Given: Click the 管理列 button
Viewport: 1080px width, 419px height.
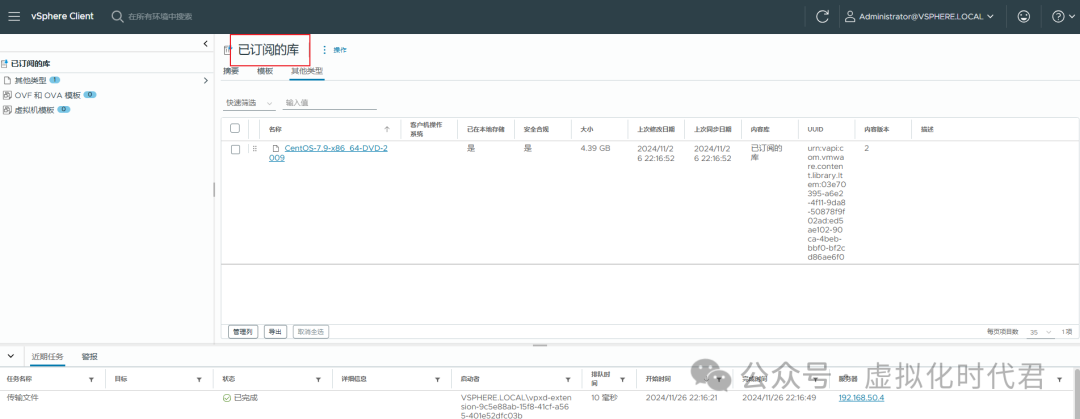Looking at the screenshot, I should (242, 331).
